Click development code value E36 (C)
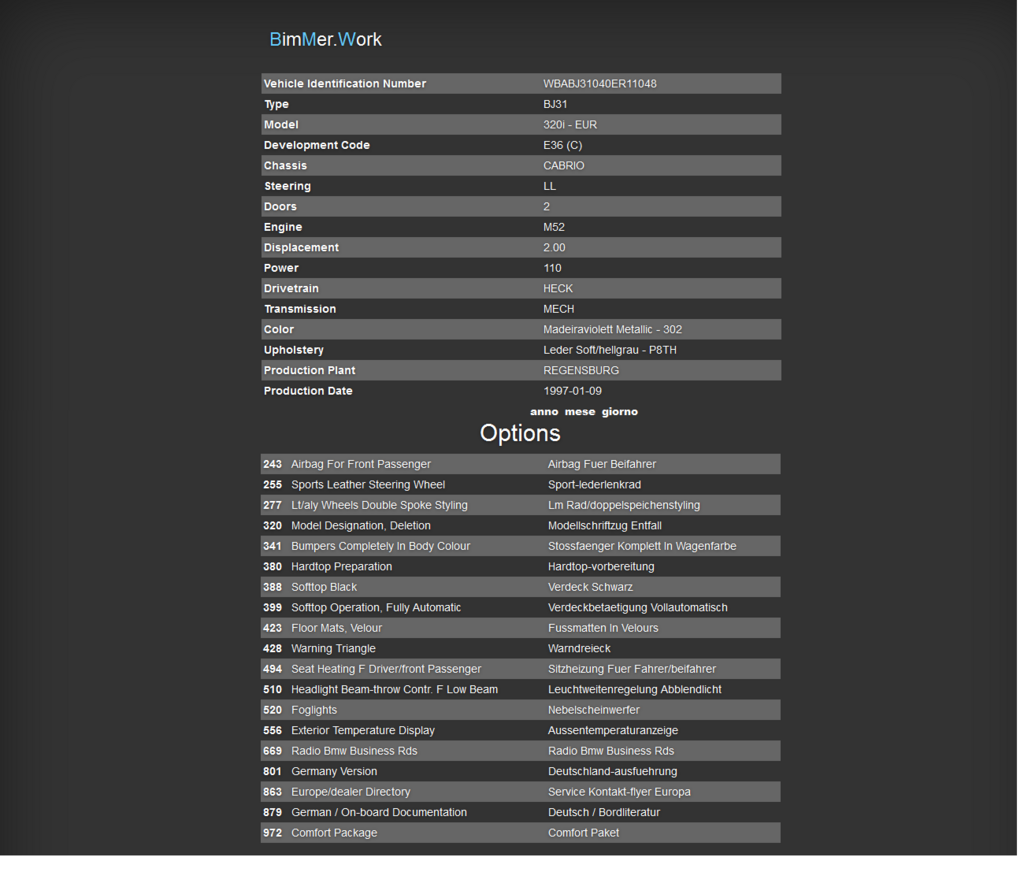 coord(562,145)
